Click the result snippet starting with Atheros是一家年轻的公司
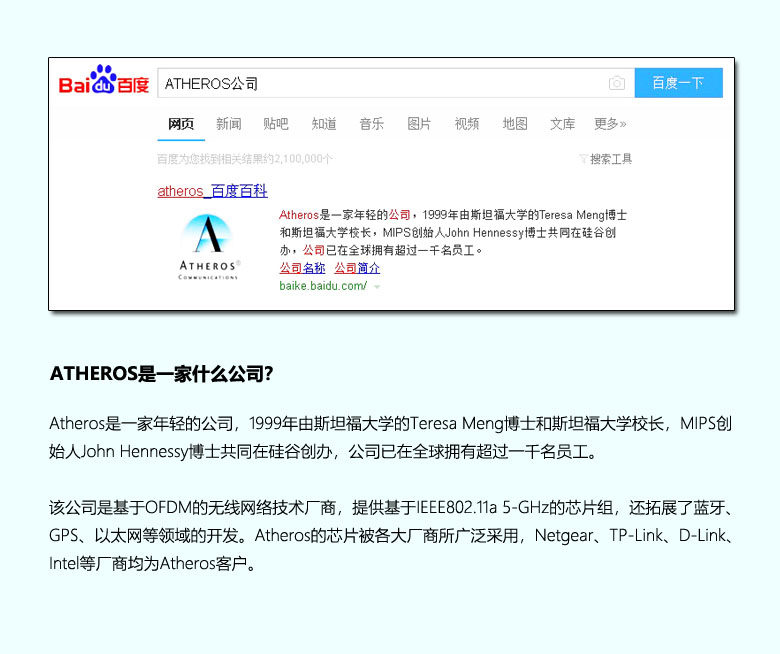This screenshot has height=654, width=780. tap(453, 232)
